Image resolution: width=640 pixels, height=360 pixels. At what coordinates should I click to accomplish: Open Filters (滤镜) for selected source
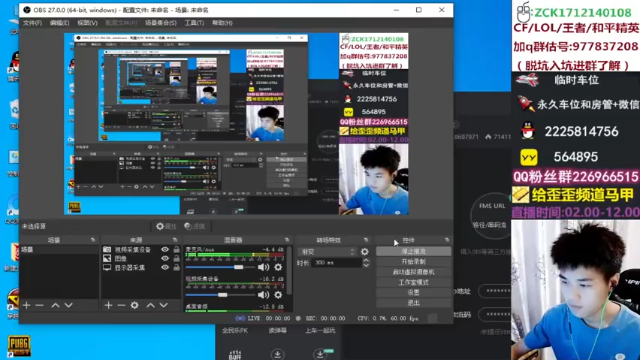(x=195, y=226)
